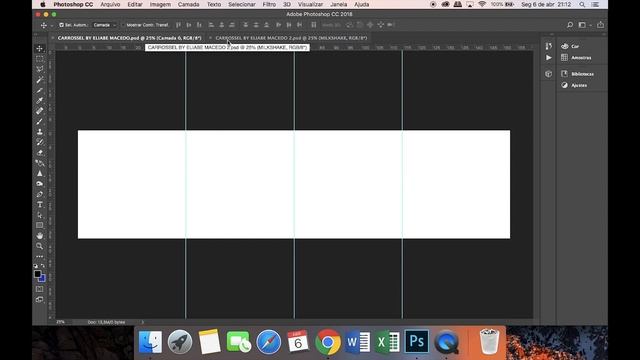Open Google Chrome from the Dock

pos(327,342)
